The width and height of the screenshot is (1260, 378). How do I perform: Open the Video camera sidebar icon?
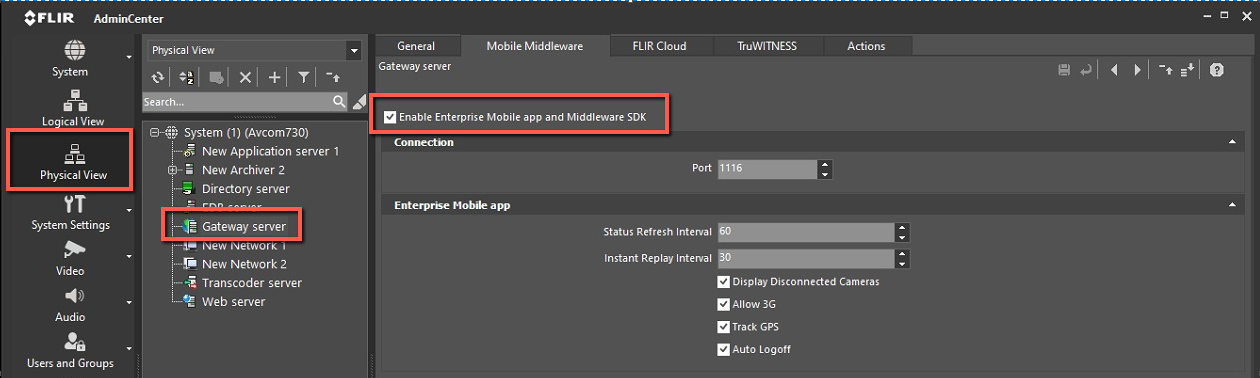click(x=73, y=250)
